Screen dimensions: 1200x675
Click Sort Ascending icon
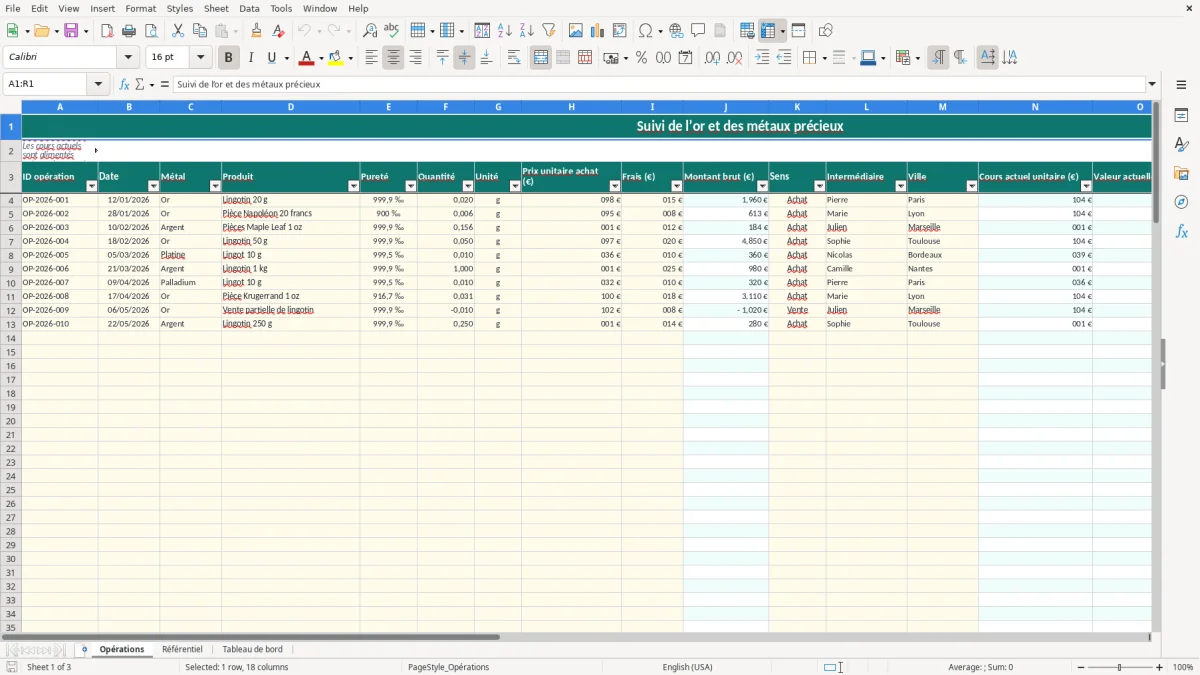(505, 31)
